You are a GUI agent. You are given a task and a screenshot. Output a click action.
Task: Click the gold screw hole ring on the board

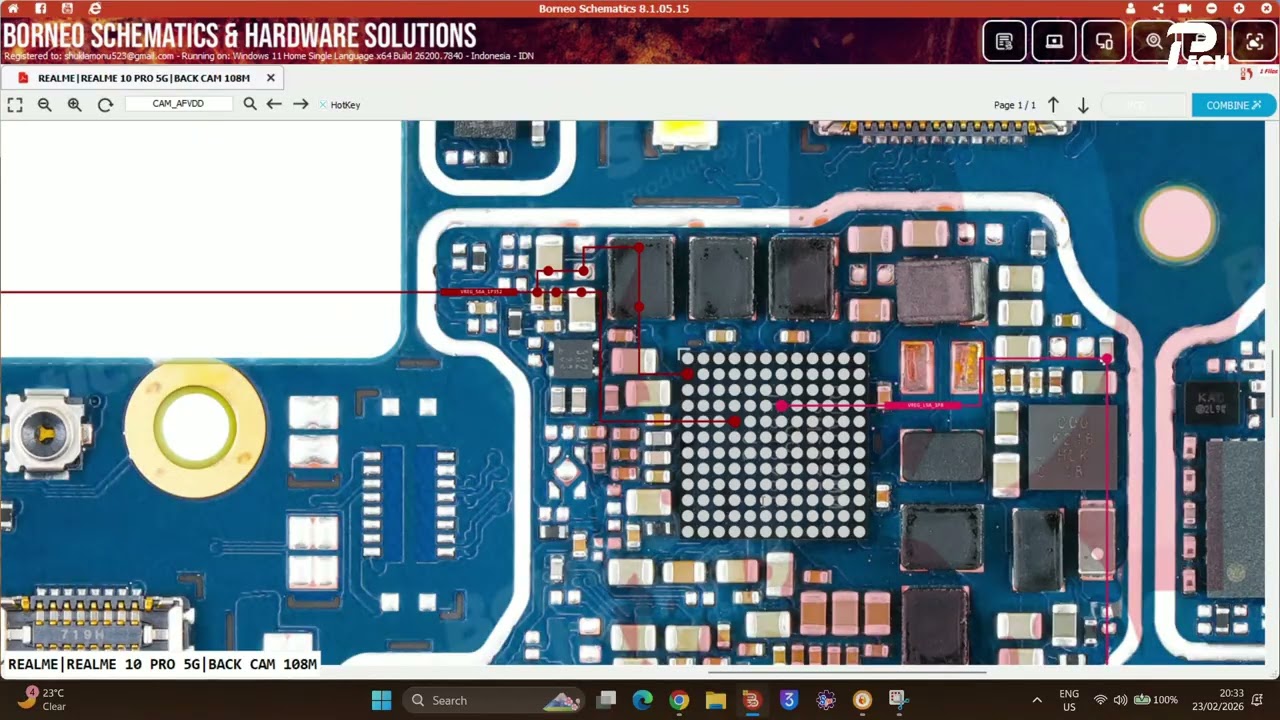pos(195,429)
